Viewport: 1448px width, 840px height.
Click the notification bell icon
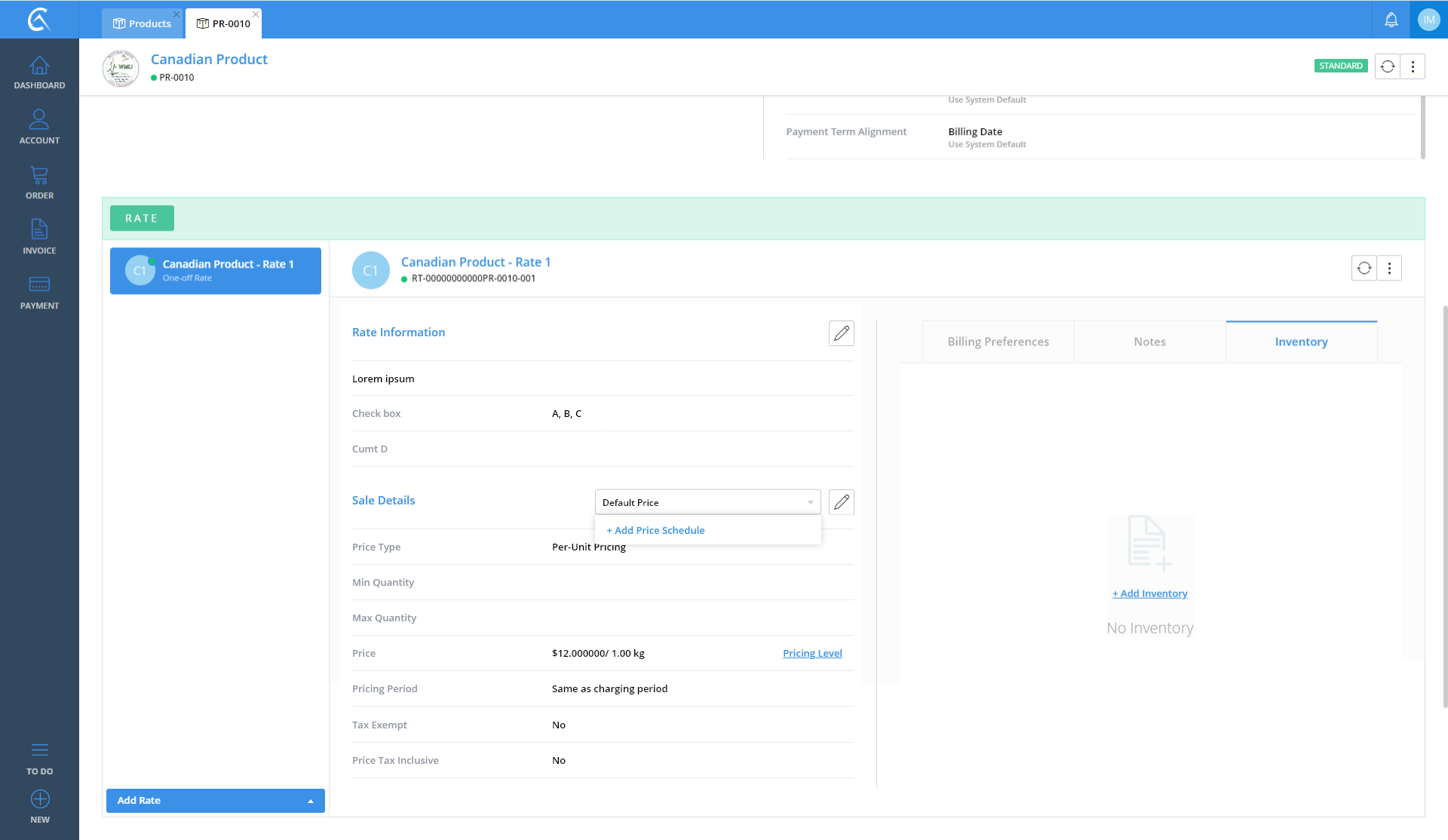[x=1391, y=20]
